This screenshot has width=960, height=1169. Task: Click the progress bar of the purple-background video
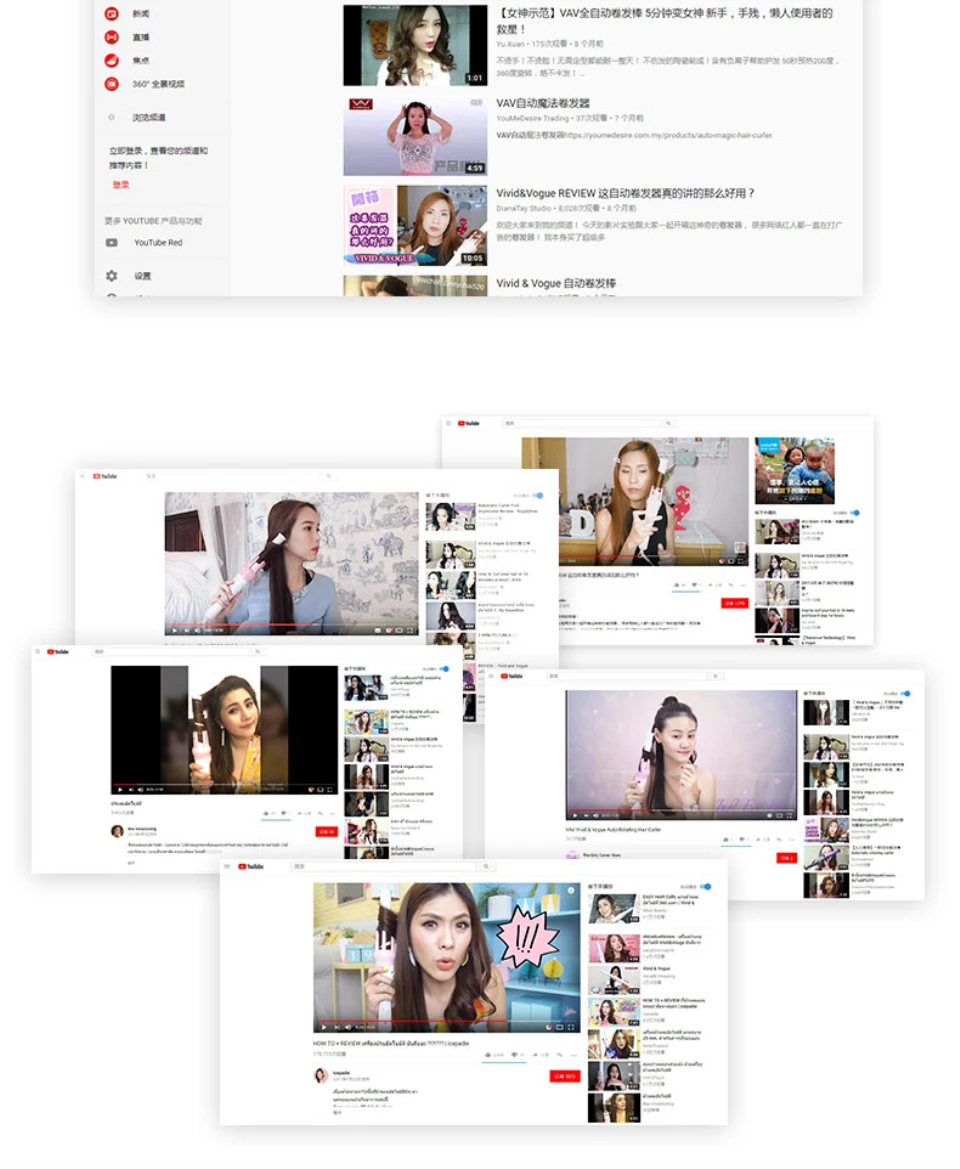[680, 809]
